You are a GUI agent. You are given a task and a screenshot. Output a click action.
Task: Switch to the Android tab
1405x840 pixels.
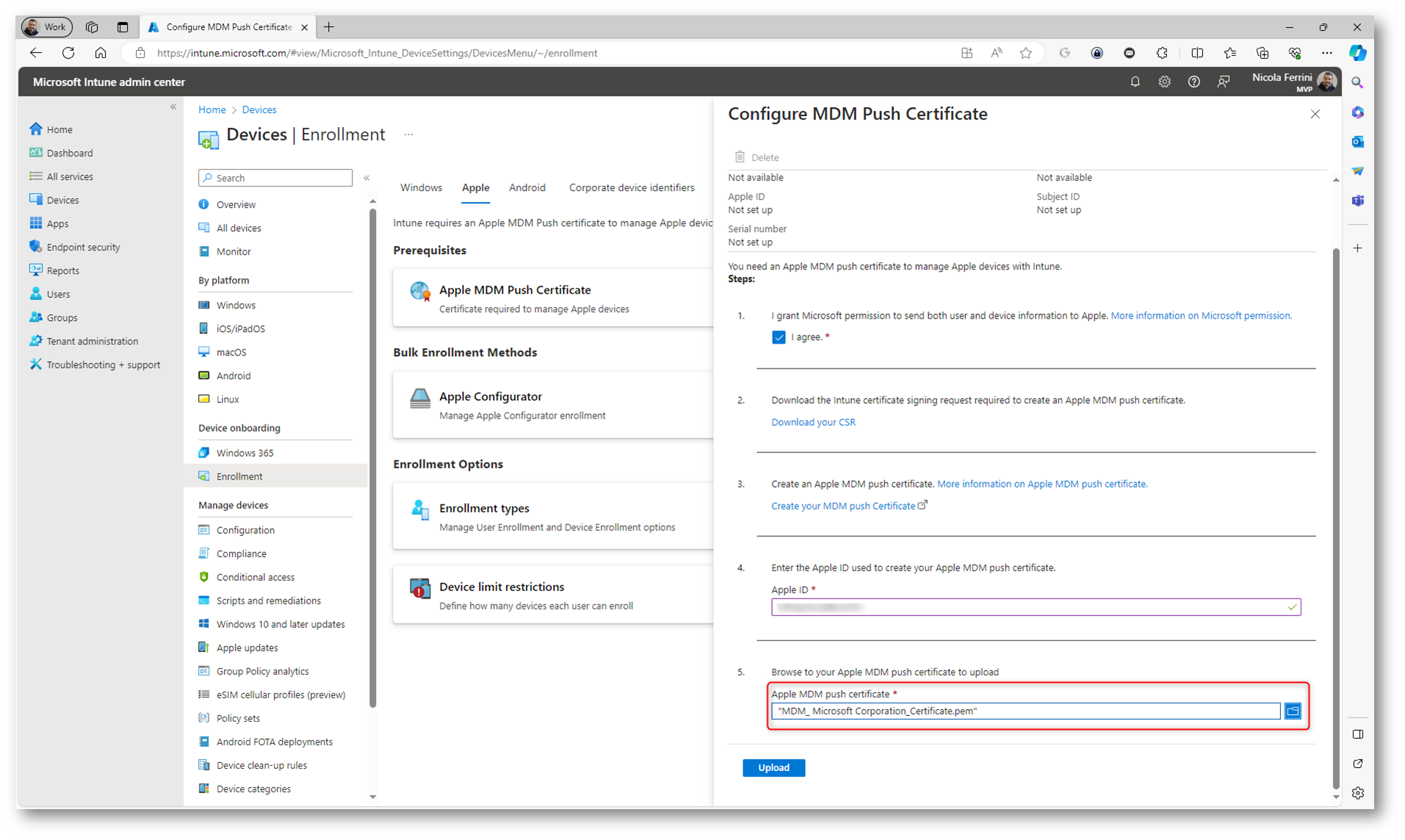tap(527, 187)
